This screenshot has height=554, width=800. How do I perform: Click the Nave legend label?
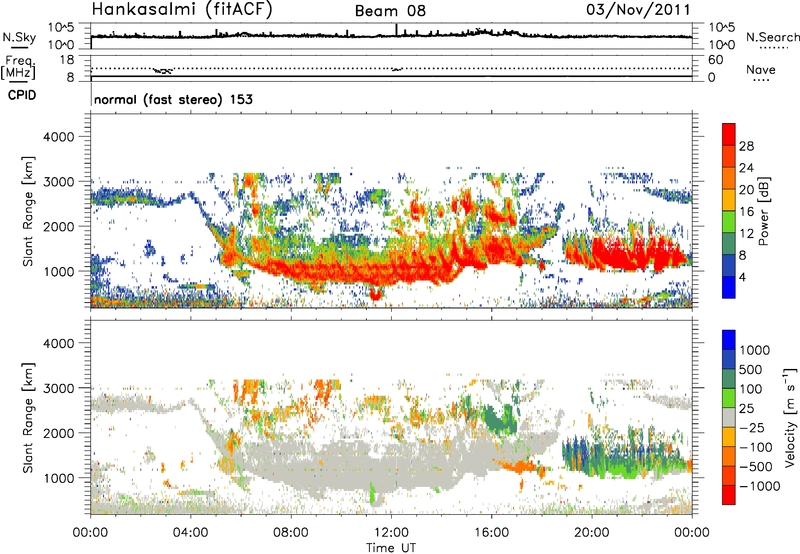(x=761, y=69)
